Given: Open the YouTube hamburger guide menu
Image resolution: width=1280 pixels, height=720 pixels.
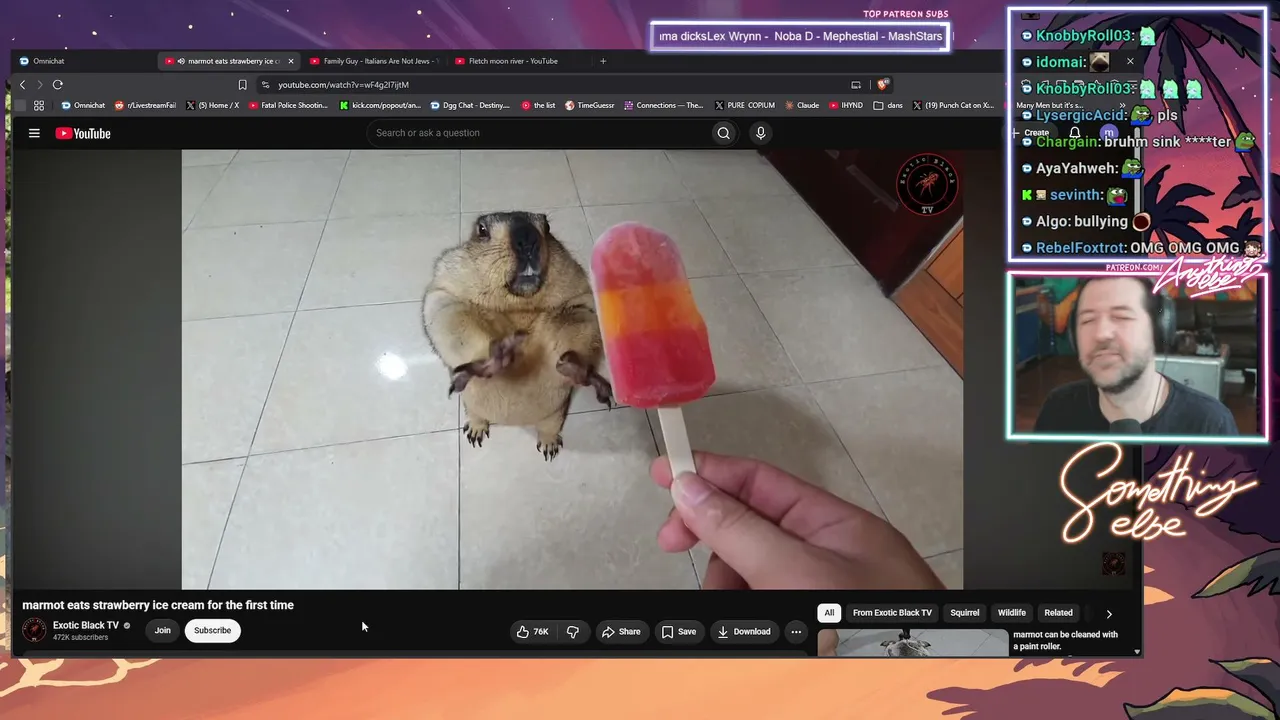Looking at the screenshot, I should point(34,133).
